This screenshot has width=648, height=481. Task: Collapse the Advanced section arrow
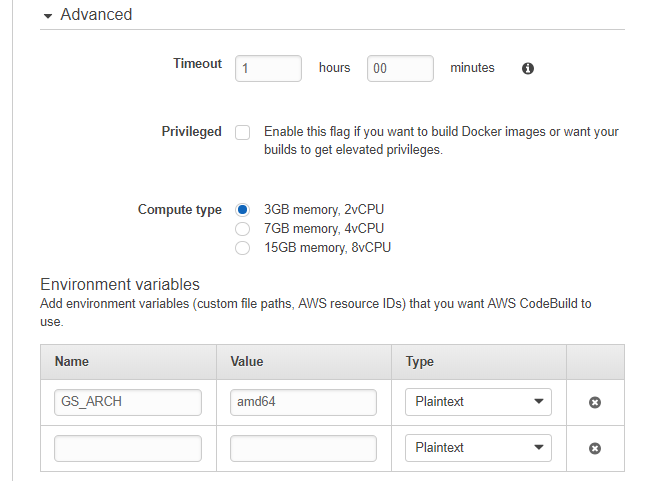48,16
